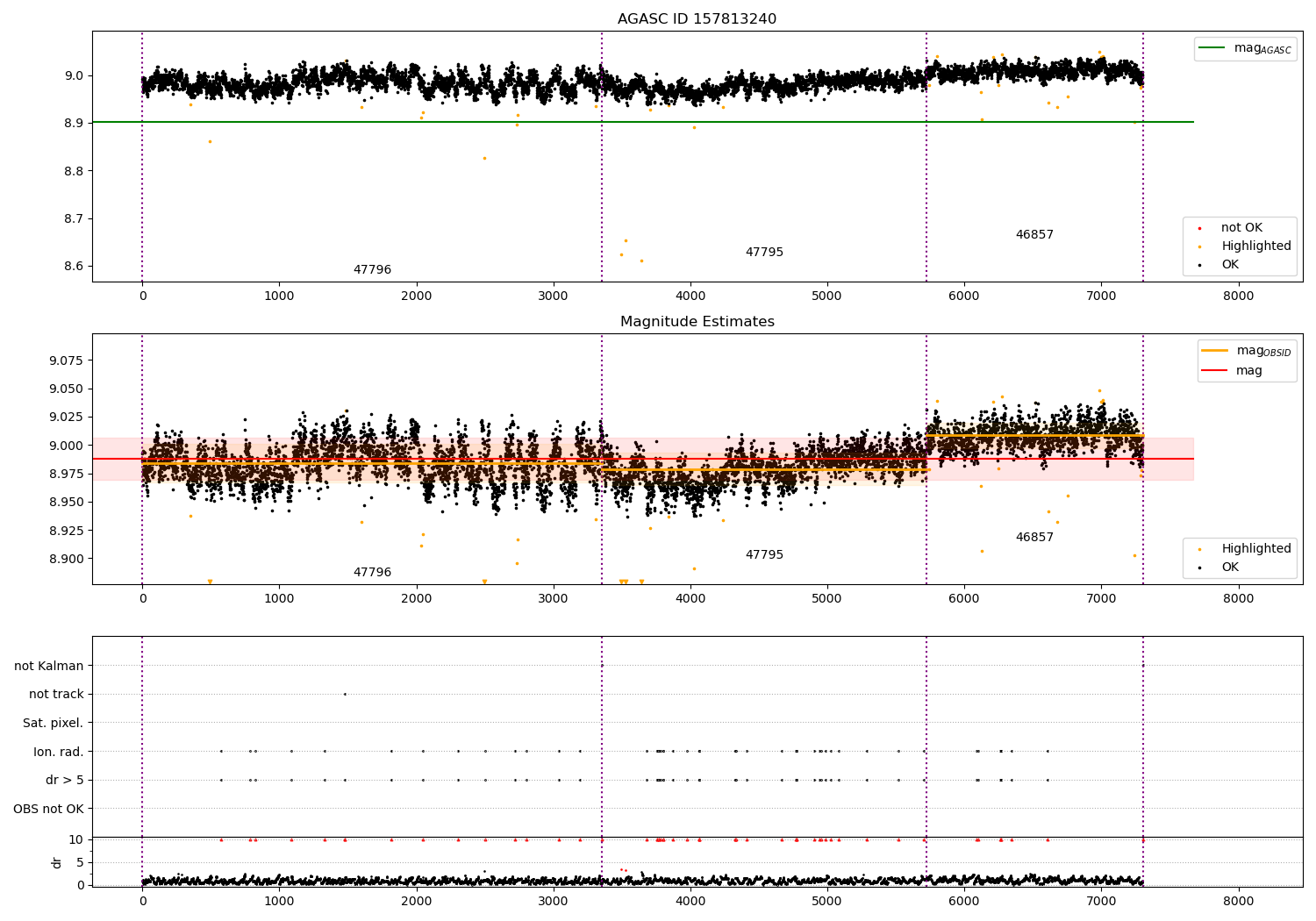Click the "6000" x-tick under the bottom plot
Screen dimensions: 1316x921
click(x=964, y=902)
